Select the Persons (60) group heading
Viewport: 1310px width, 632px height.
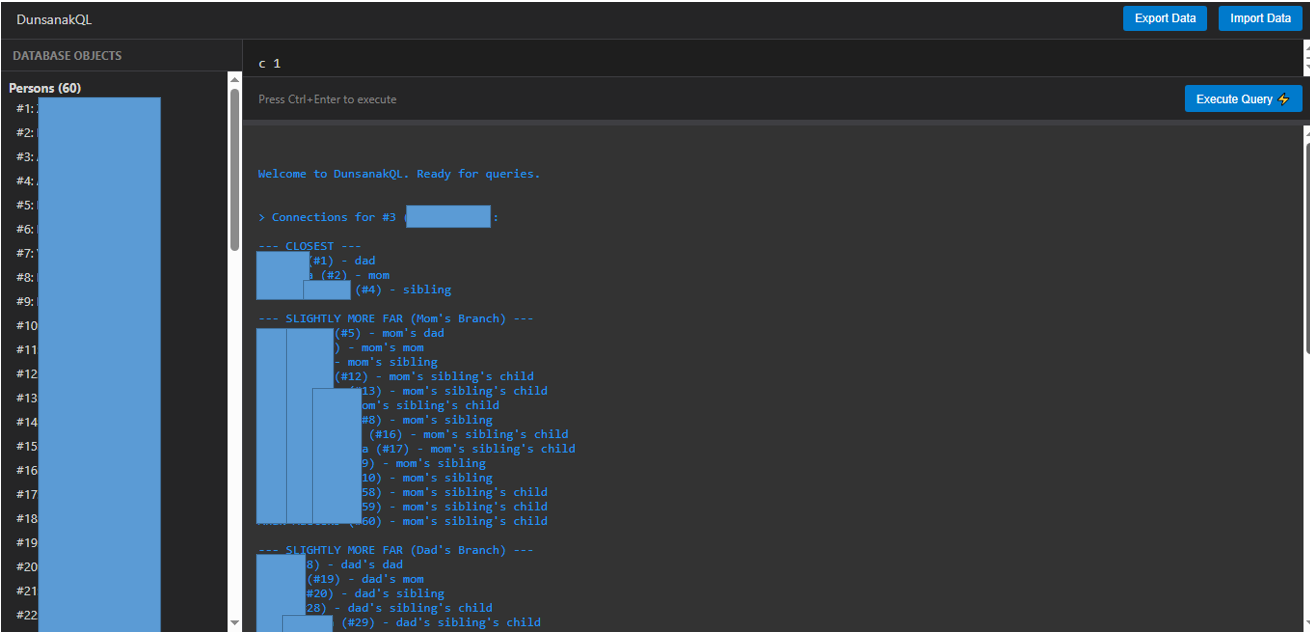(x=45, y=88)
